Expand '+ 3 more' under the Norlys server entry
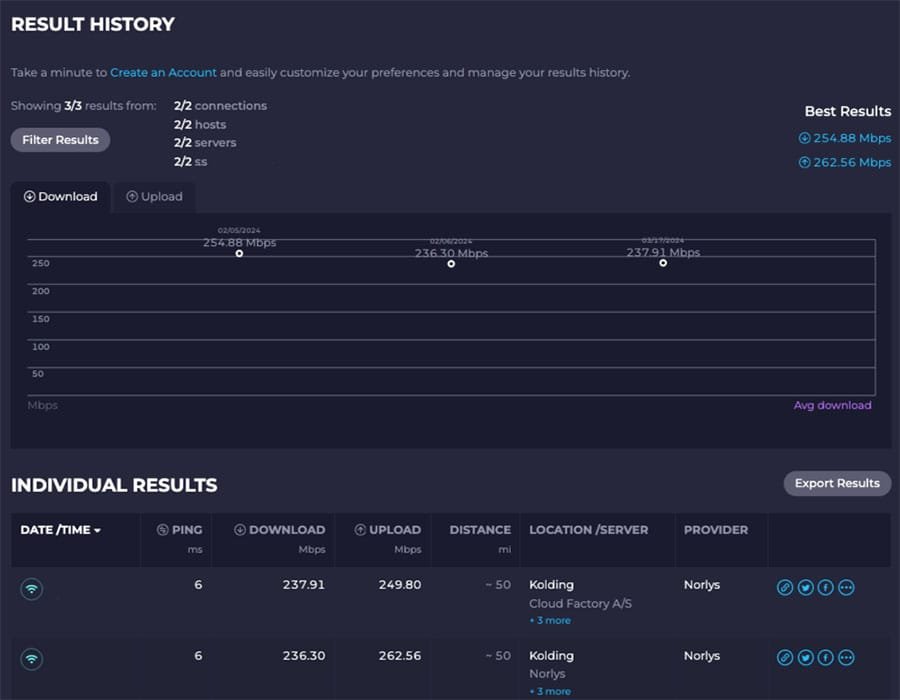The width and height of the screenshot is (900, 700). click(x=549, y=690)
